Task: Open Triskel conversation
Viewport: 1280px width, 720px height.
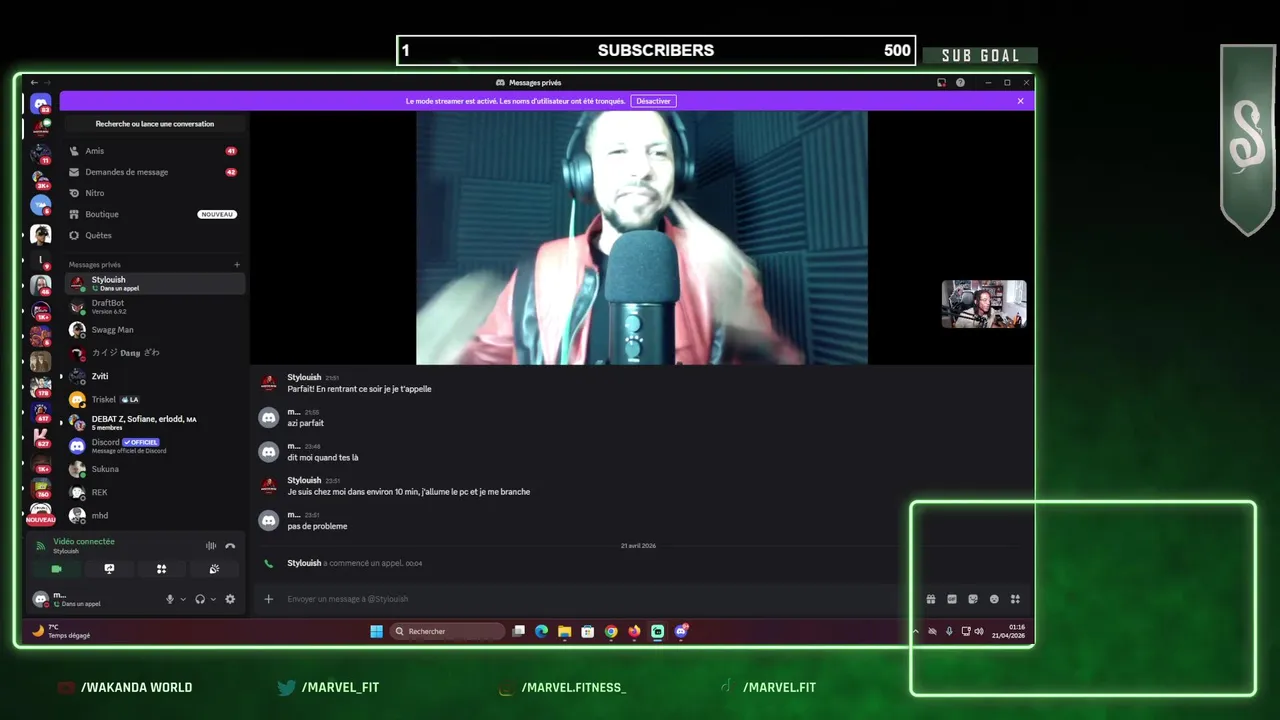Action: point(154,399)
